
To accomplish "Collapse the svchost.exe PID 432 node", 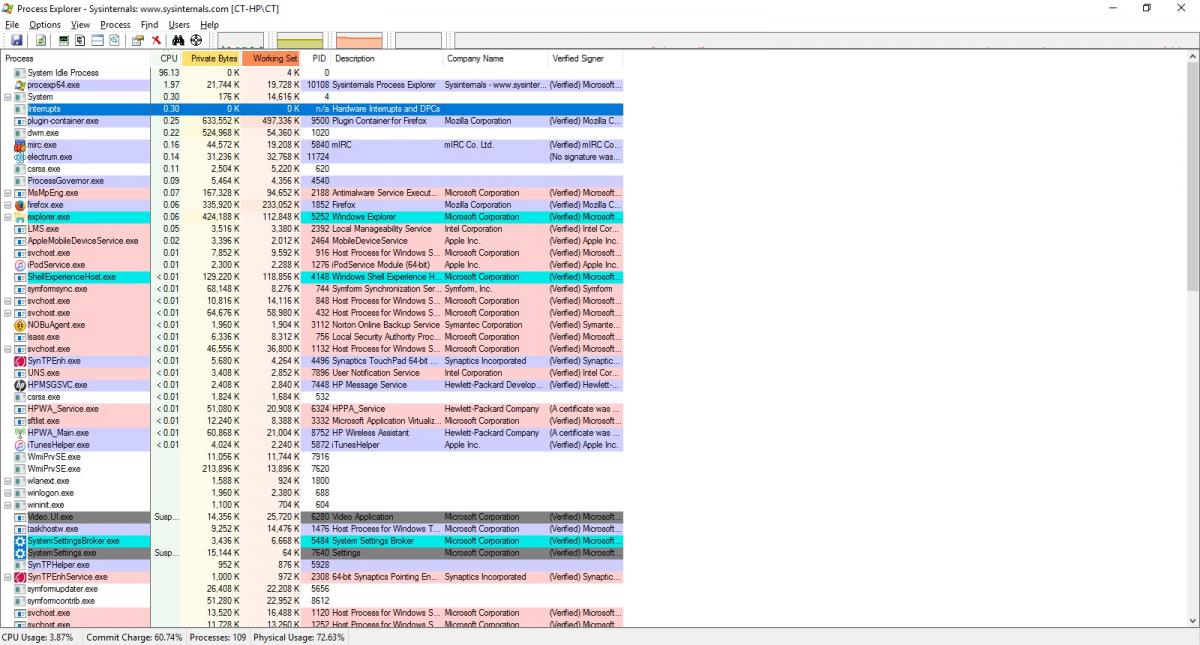I will pos(8,313).
